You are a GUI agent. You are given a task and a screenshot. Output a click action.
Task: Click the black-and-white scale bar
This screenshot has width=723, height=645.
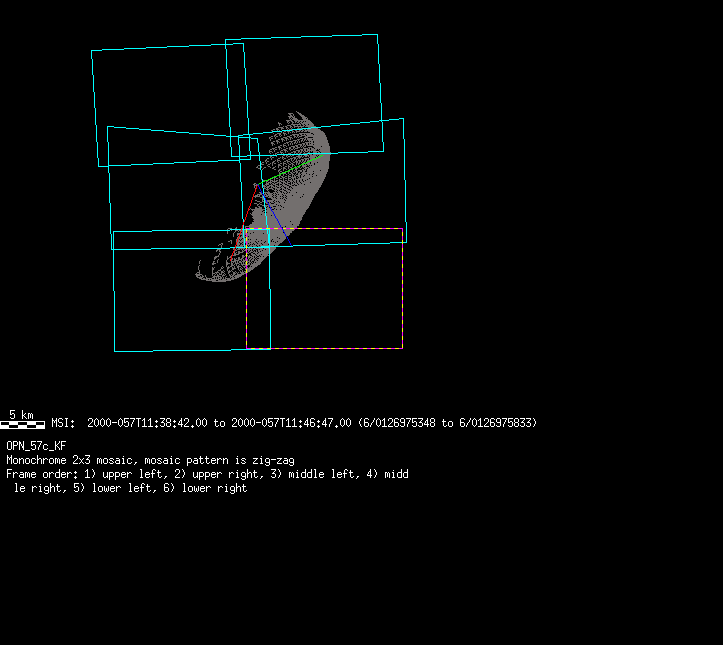click(x=23, y=425)
